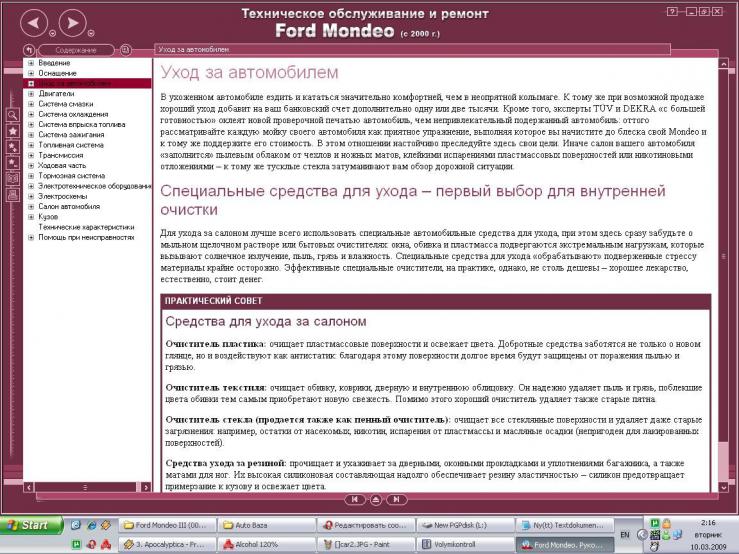Viewport: 739px width, 554px height.
Task: Click the scroll-down arrow of the article pane
Action: [723, 487]
